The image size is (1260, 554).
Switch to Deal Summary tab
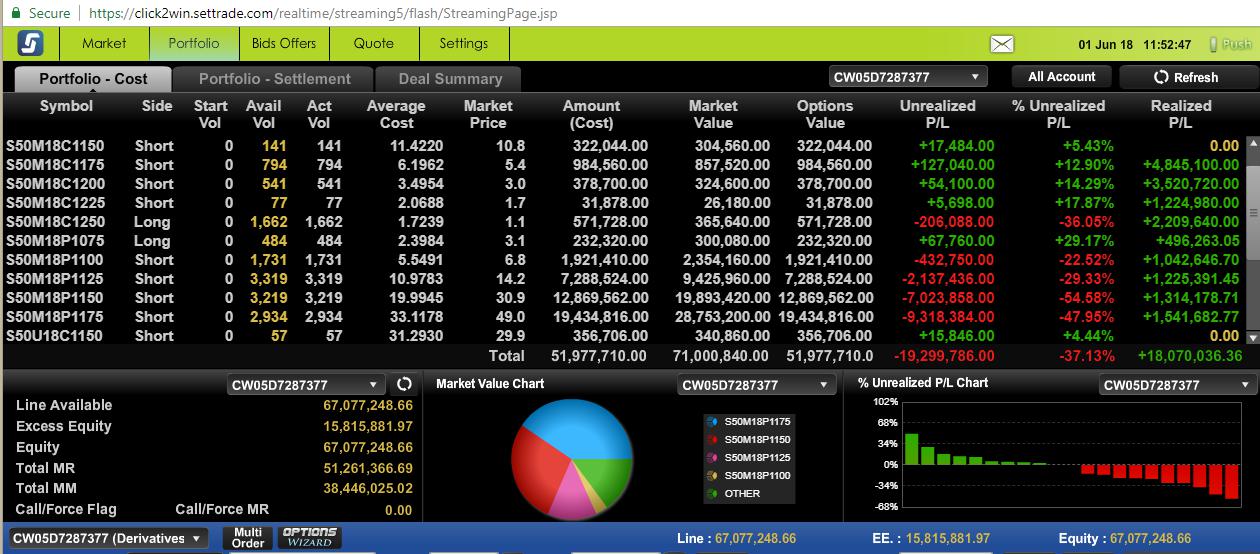tap(450, 79)
